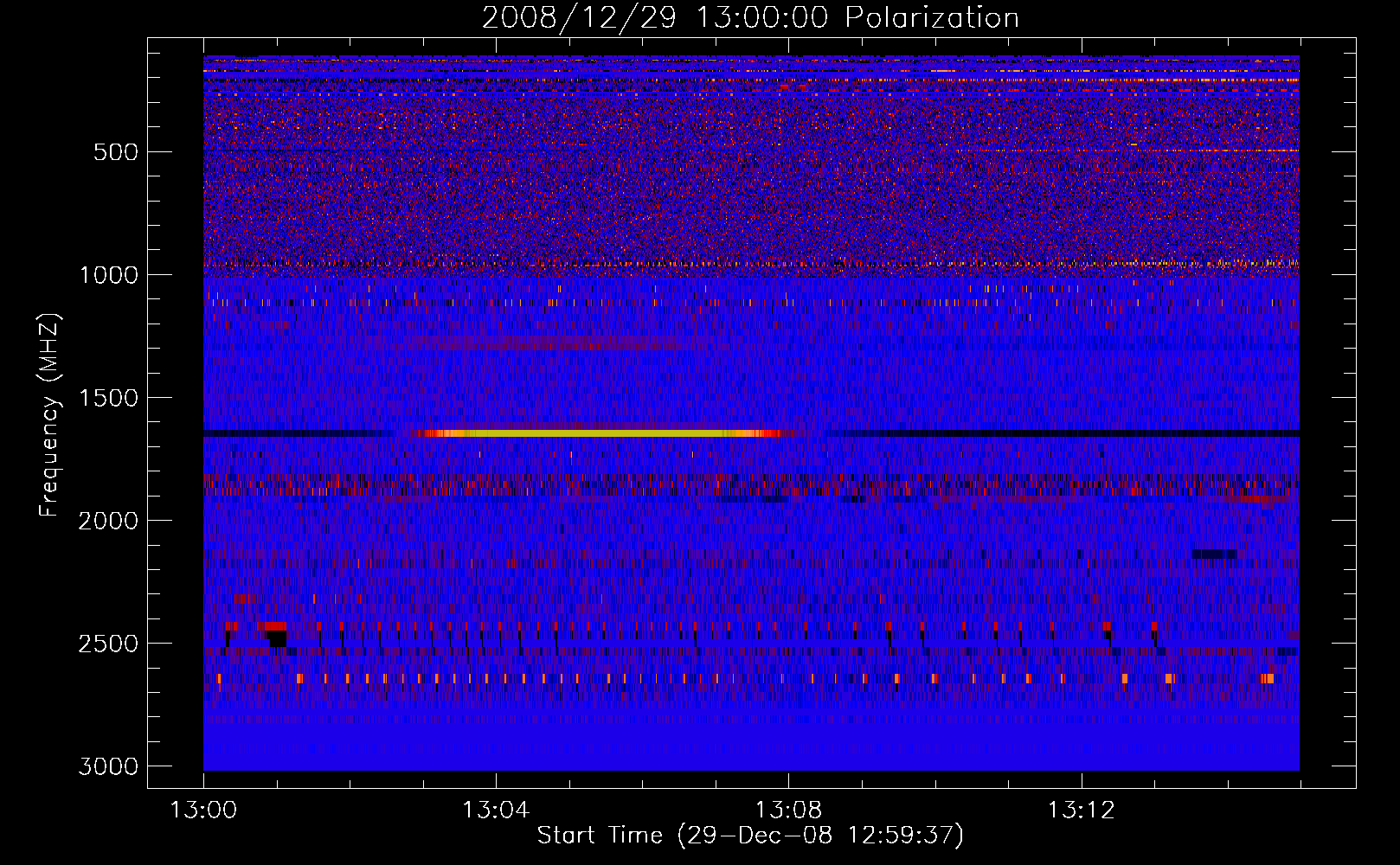The image size is (1400, 865).
Task: Click the 1000 frequency tick label
Action: click(108, 275)
